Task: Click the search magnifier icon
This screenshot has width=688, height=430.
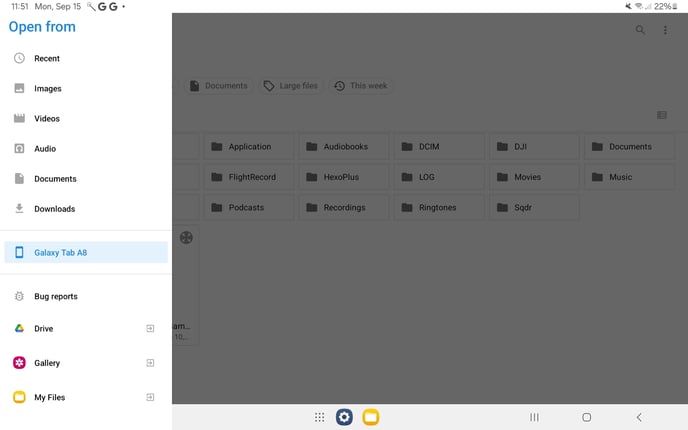Action: [x=641, y=30]
